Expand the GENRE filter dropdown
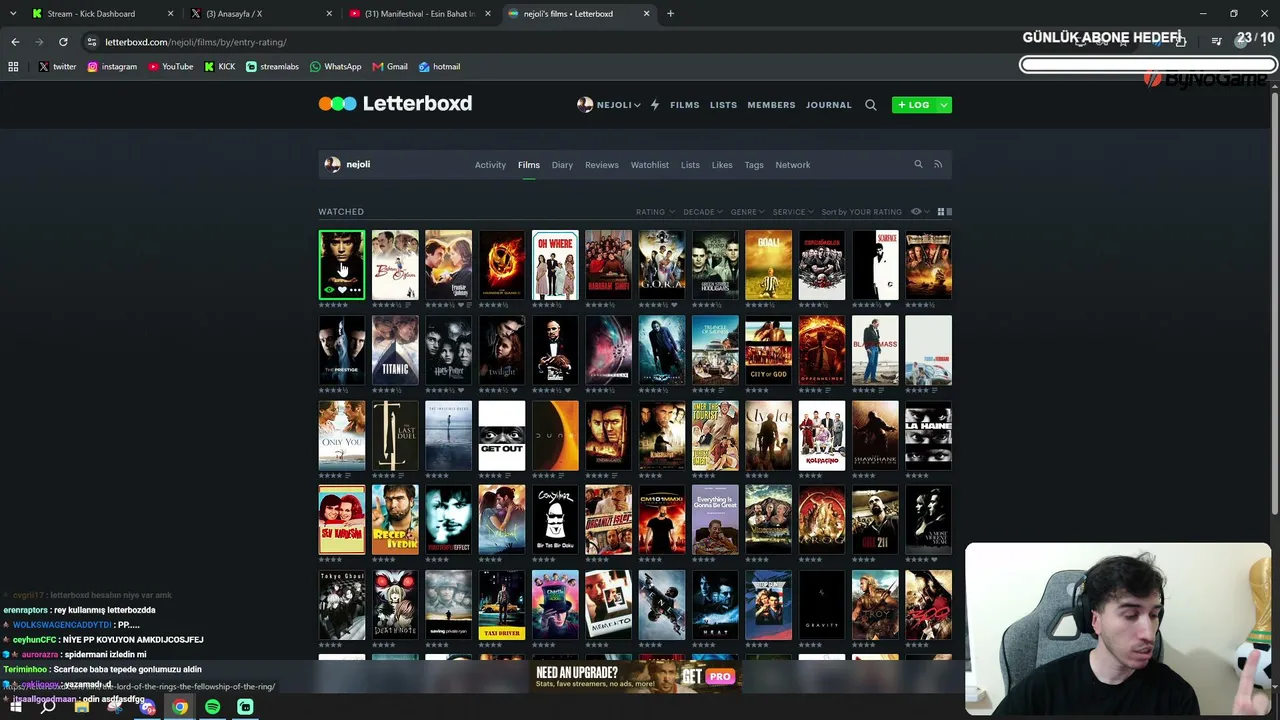 coord(747,212)
